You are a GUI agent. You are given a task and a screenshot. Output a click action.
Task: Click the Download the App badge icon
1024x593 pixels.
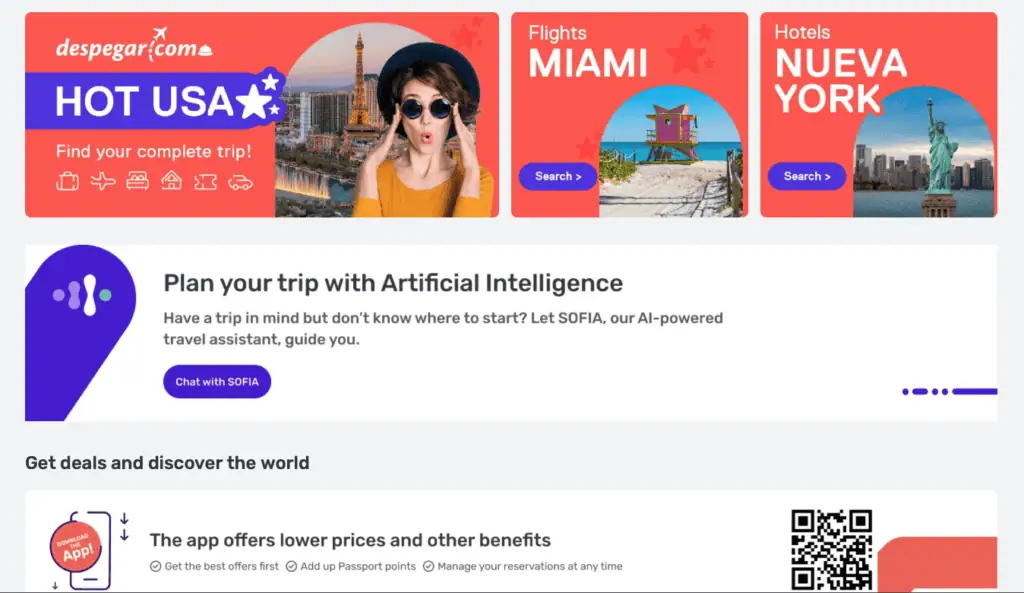[76, 547]
